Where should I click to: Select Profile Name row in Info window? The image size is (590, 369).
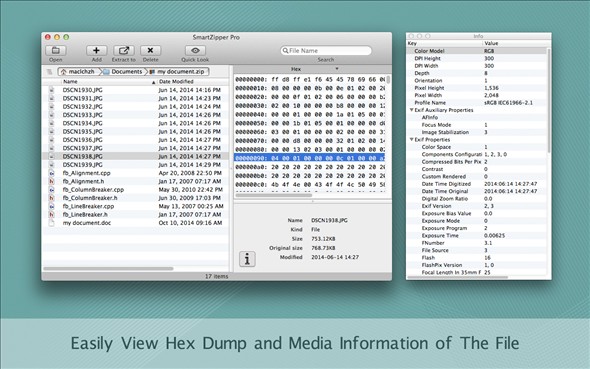[x=477, y=103]
